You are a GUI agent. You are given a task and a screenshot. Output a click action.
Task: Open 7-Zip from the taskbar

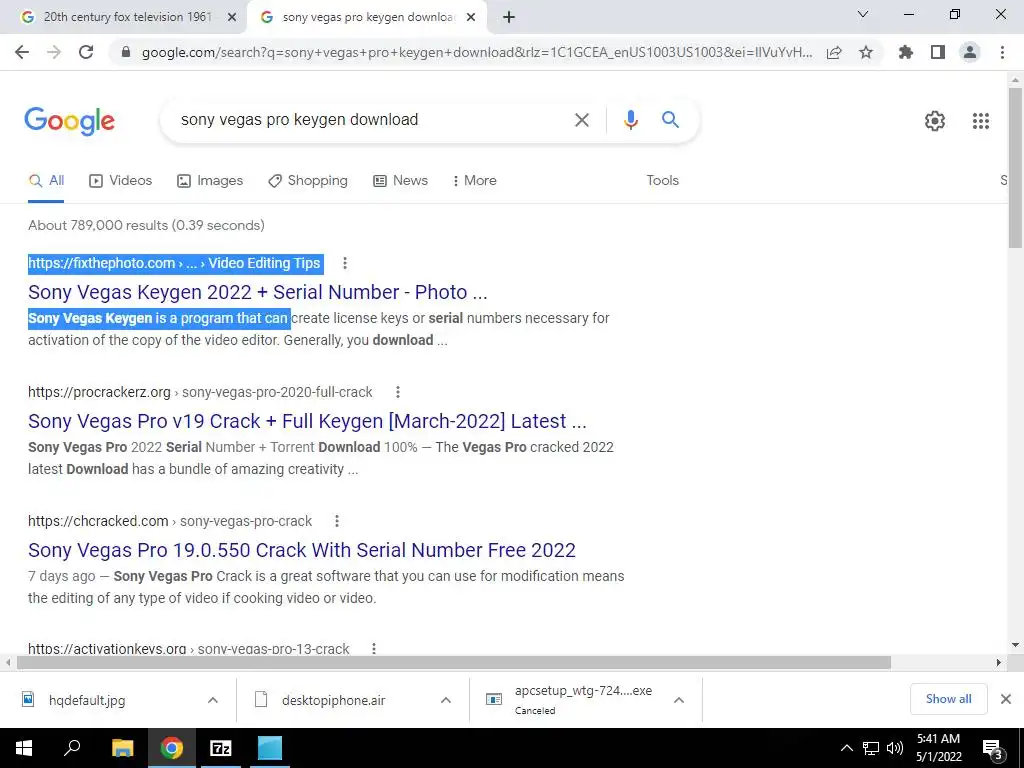pos(220,748)
